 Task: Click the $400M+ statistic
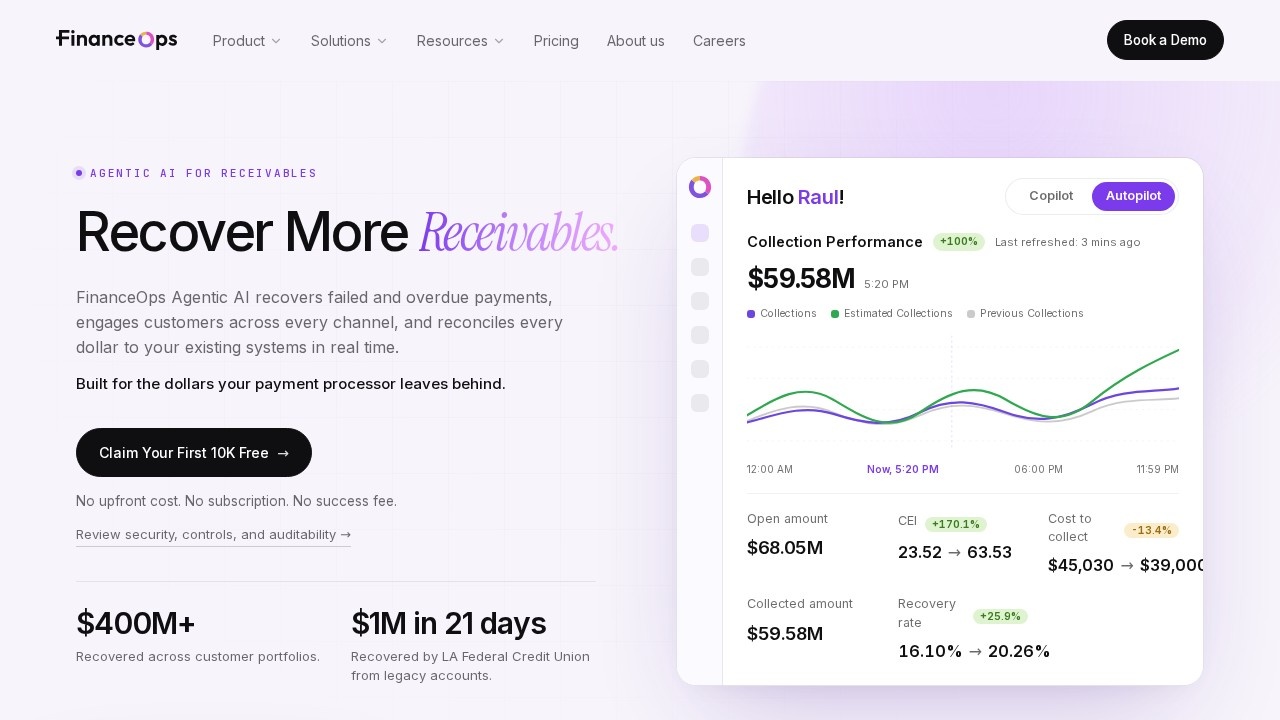pyautogui.click(x=136, y=623)
